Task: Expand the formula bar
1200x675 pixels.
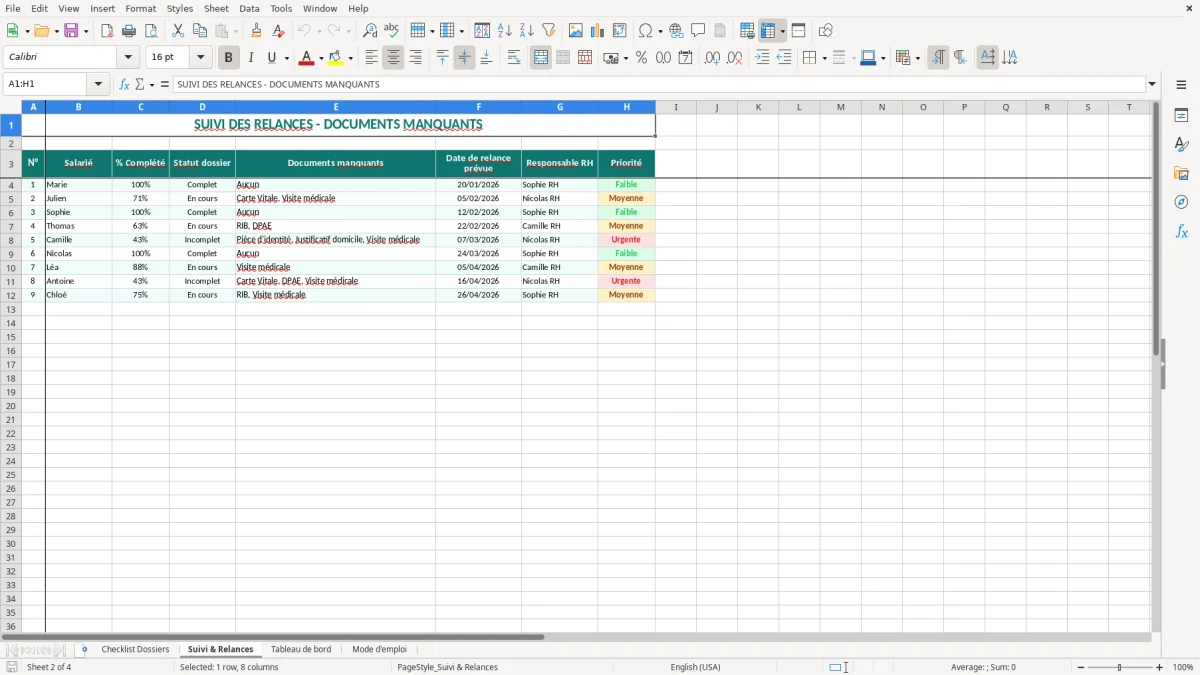Action: [x=1152, y=84]
